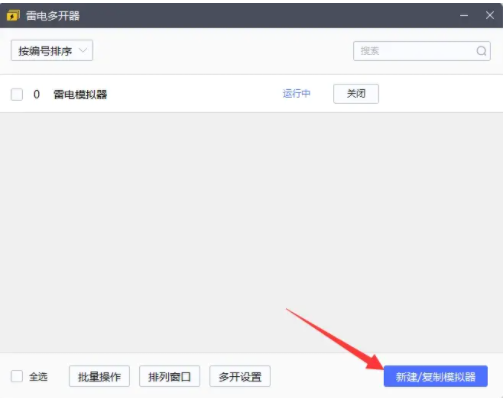Viewport: 503px width, 398px height.
Task: Check the box for 雷电模拟器 row
Action: coord(17,94)
